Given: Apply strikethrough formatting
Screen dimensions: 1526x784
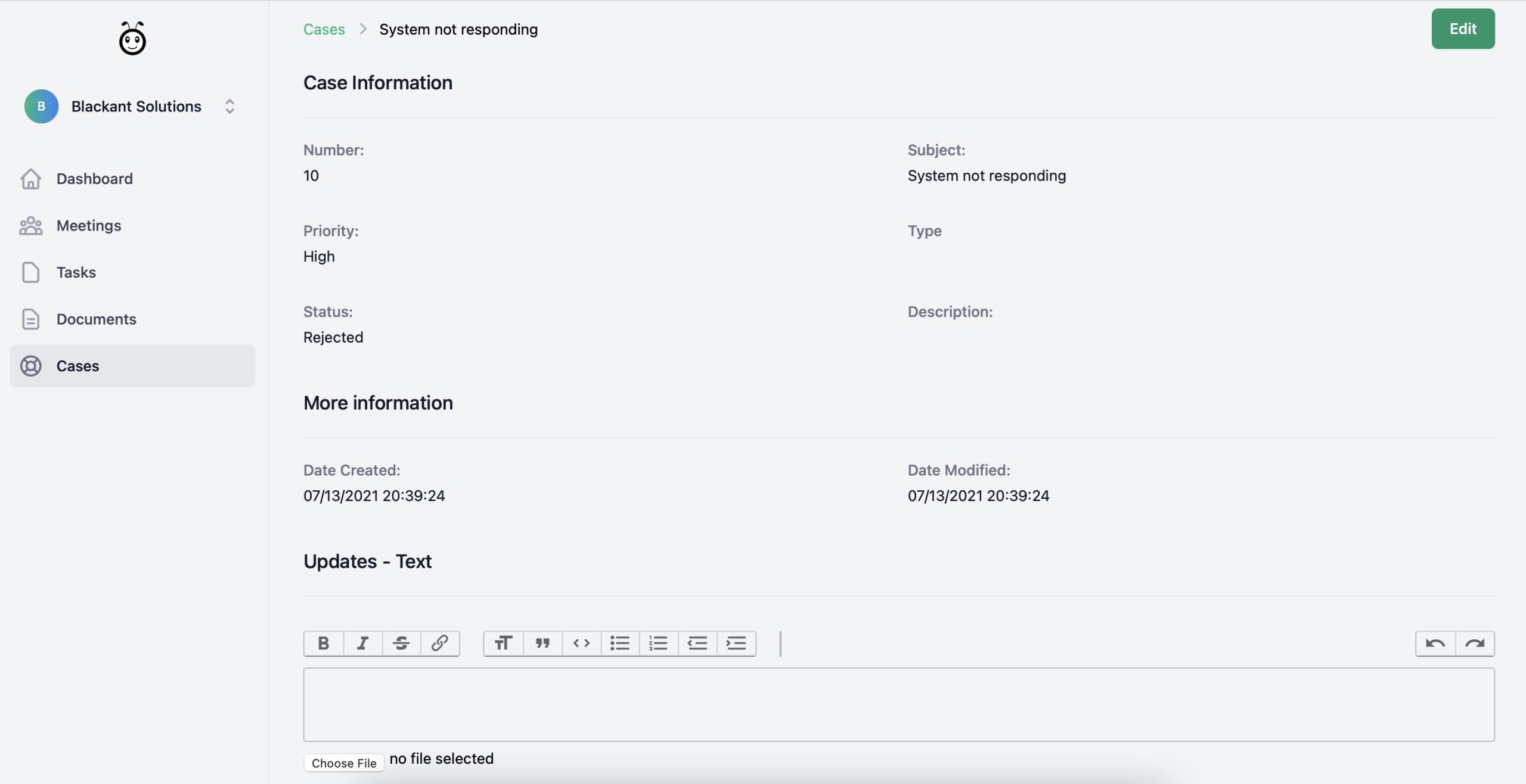Looking at the screenshot, I should coord(401,643).
